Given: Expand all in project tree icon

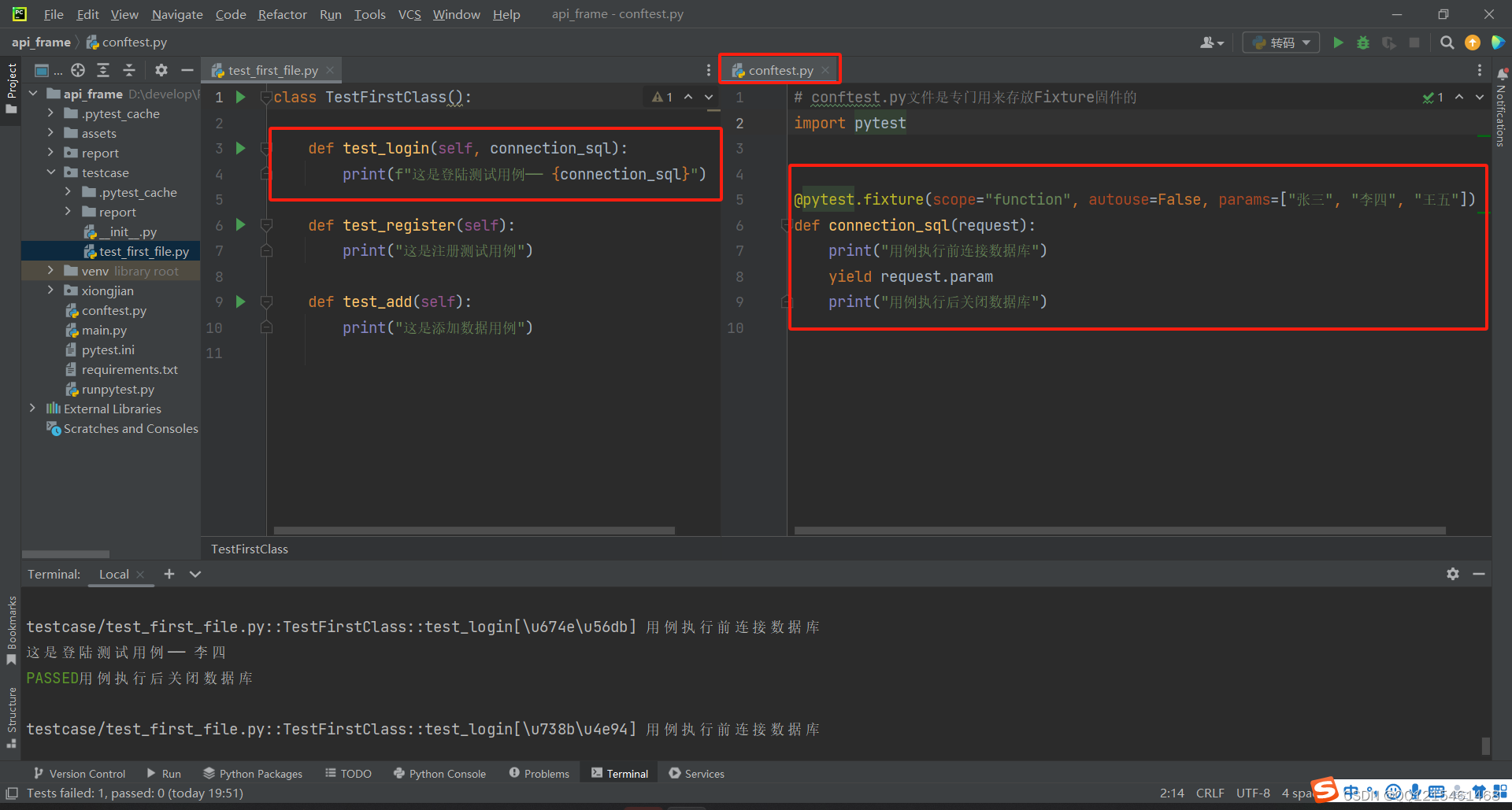Looking at the screenshot, I should [103, 70].
